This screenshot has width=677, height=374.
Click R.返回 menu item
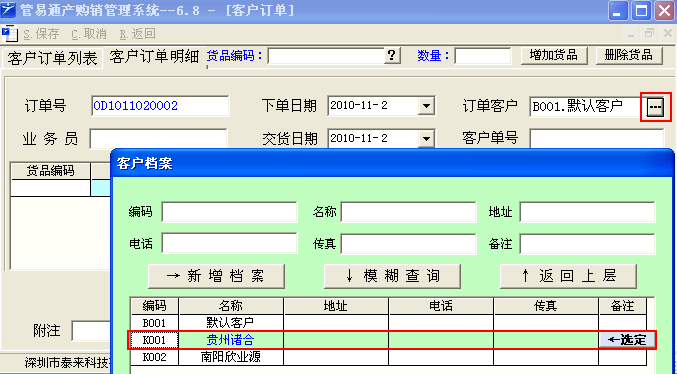click(137, 34)
